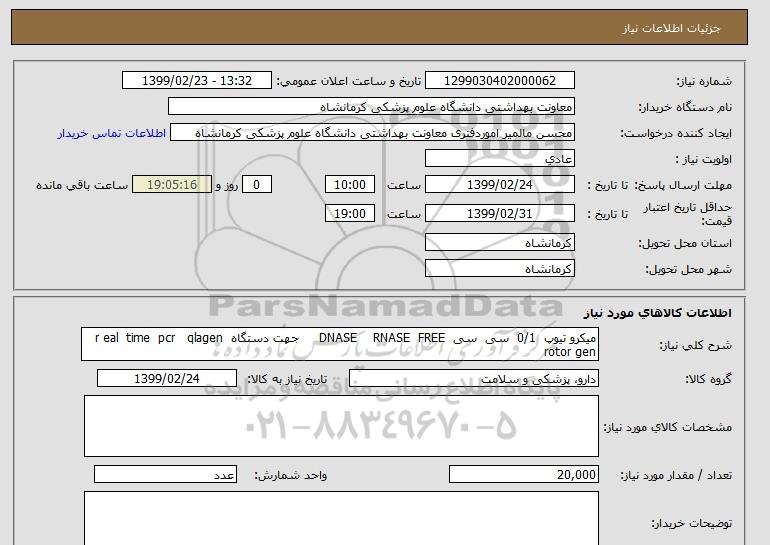Open the buyer contact information link
This screenshot has width=770, height=545.
pyautogui.click(x=111, y=133)
